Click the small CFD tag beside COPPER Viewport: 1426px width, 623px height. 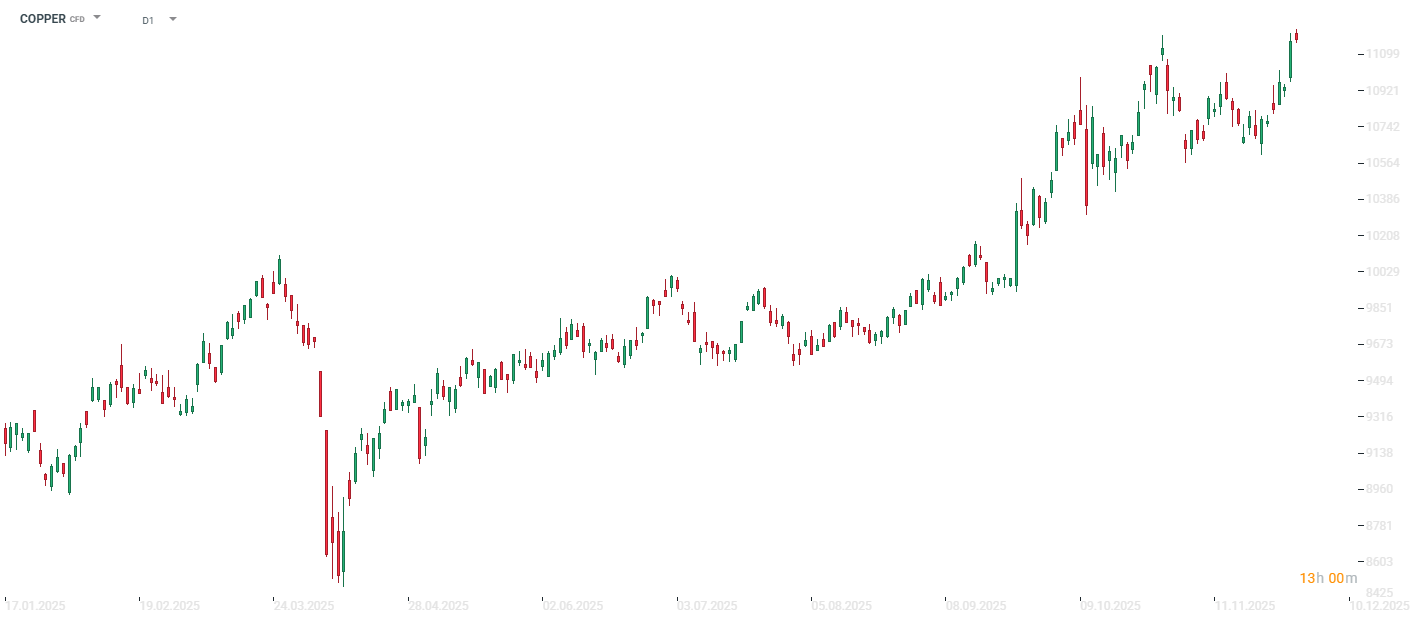click(77, 20)
